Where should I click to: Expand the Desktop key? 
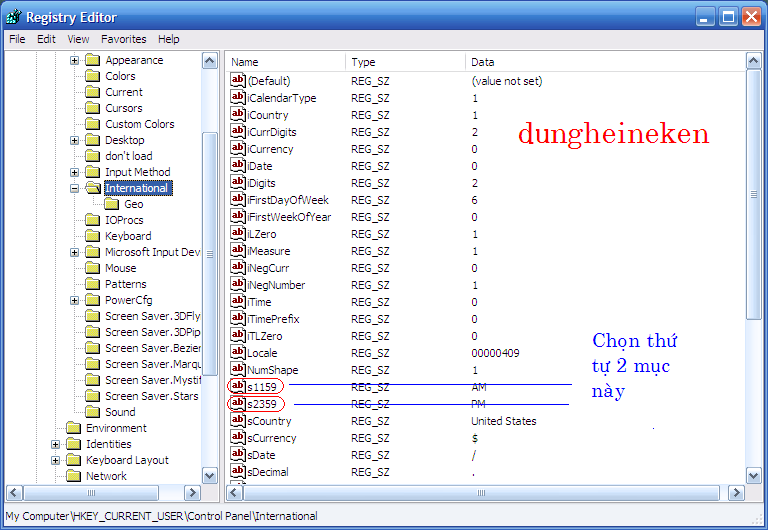[74, 140]
